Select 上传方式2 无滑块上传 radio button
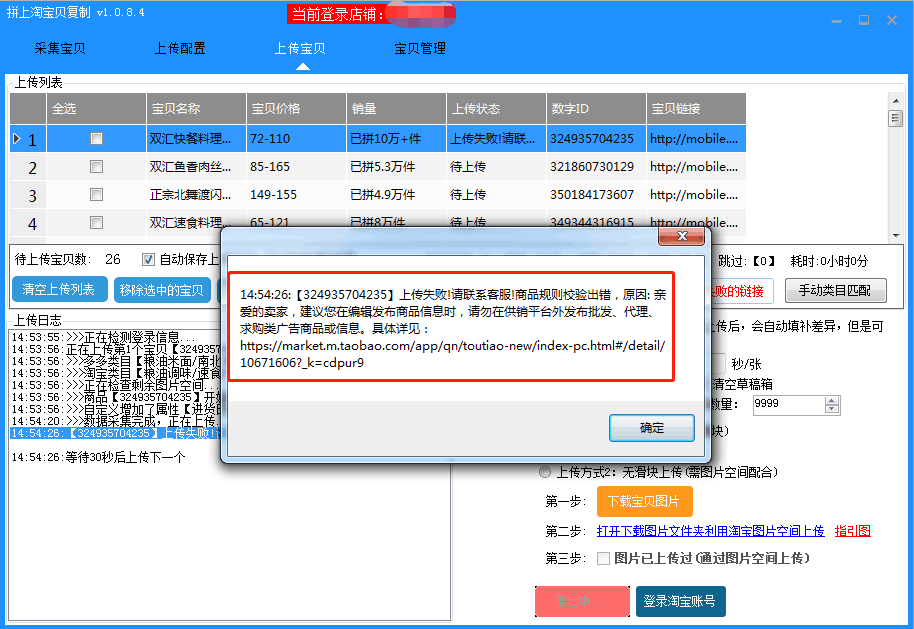The image size is (914, 629). (544, 472)
